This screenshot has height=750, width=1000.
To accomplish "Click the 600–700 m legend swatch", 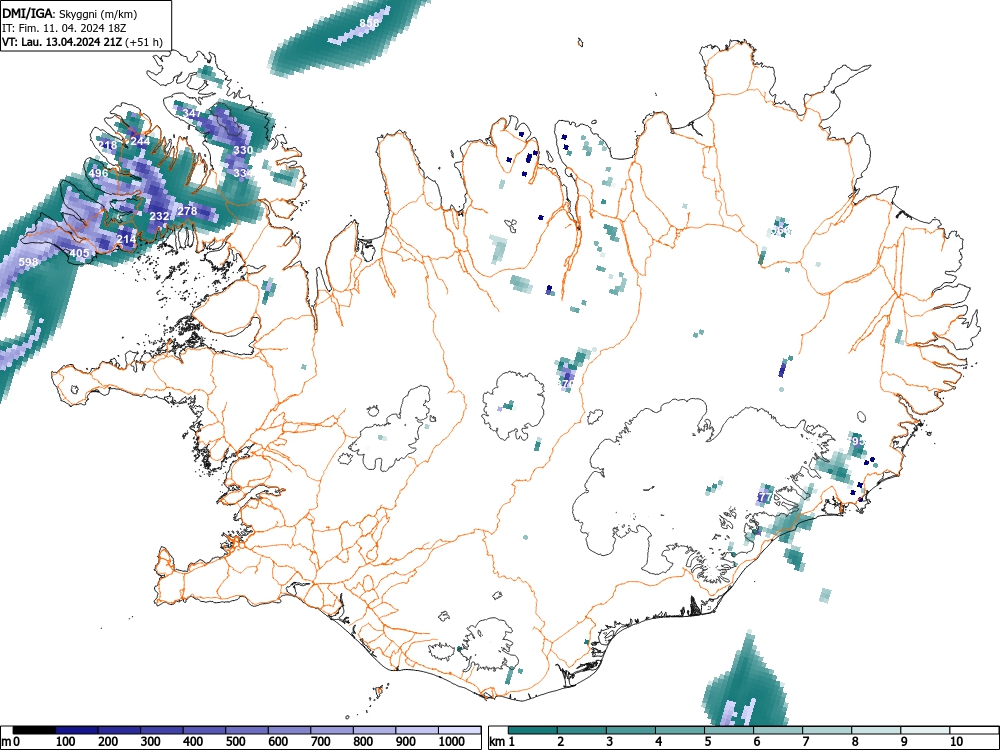I will (290, 730).
